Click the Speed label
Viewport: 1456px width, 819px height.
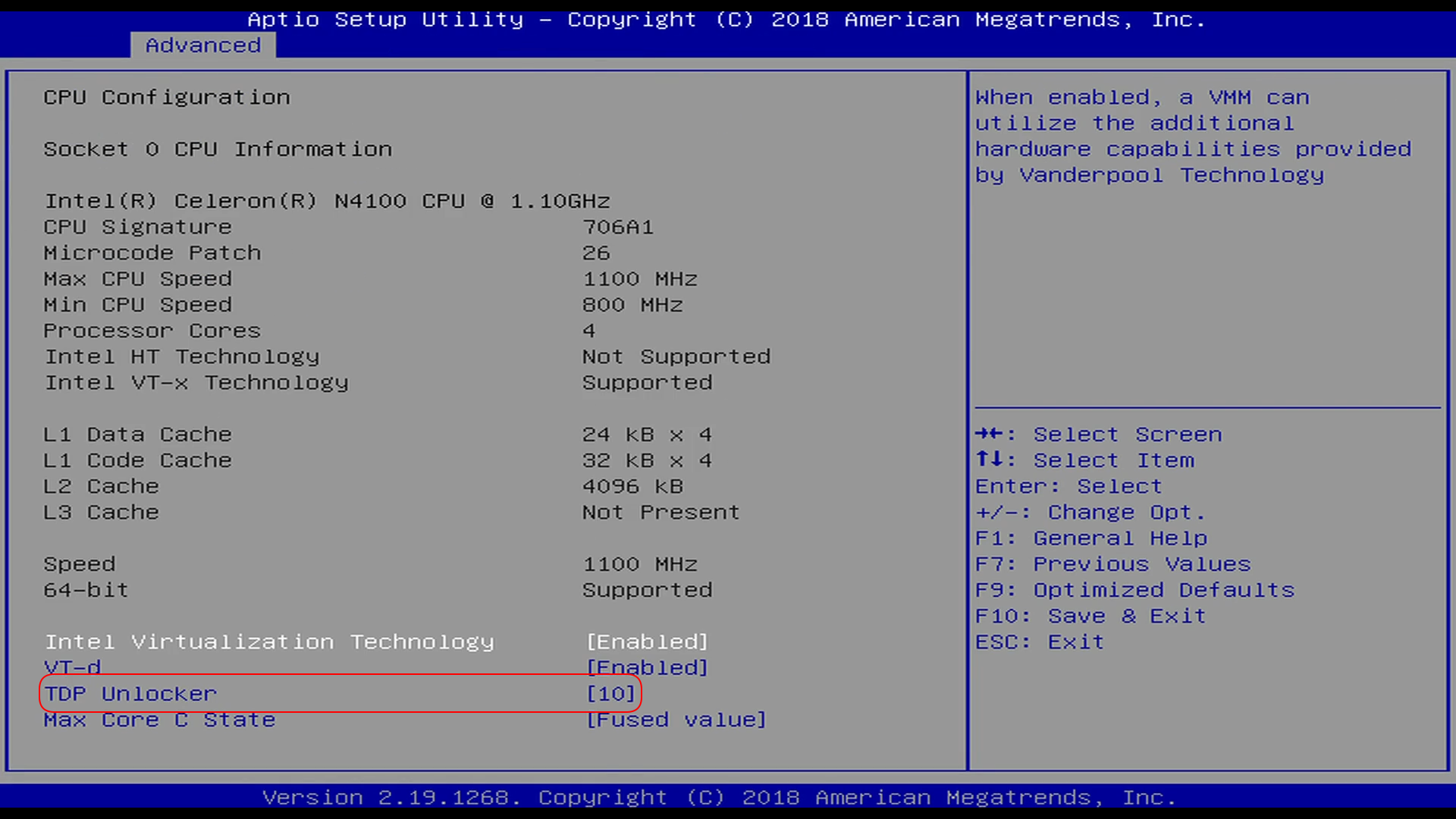click(x=80, y=564)
